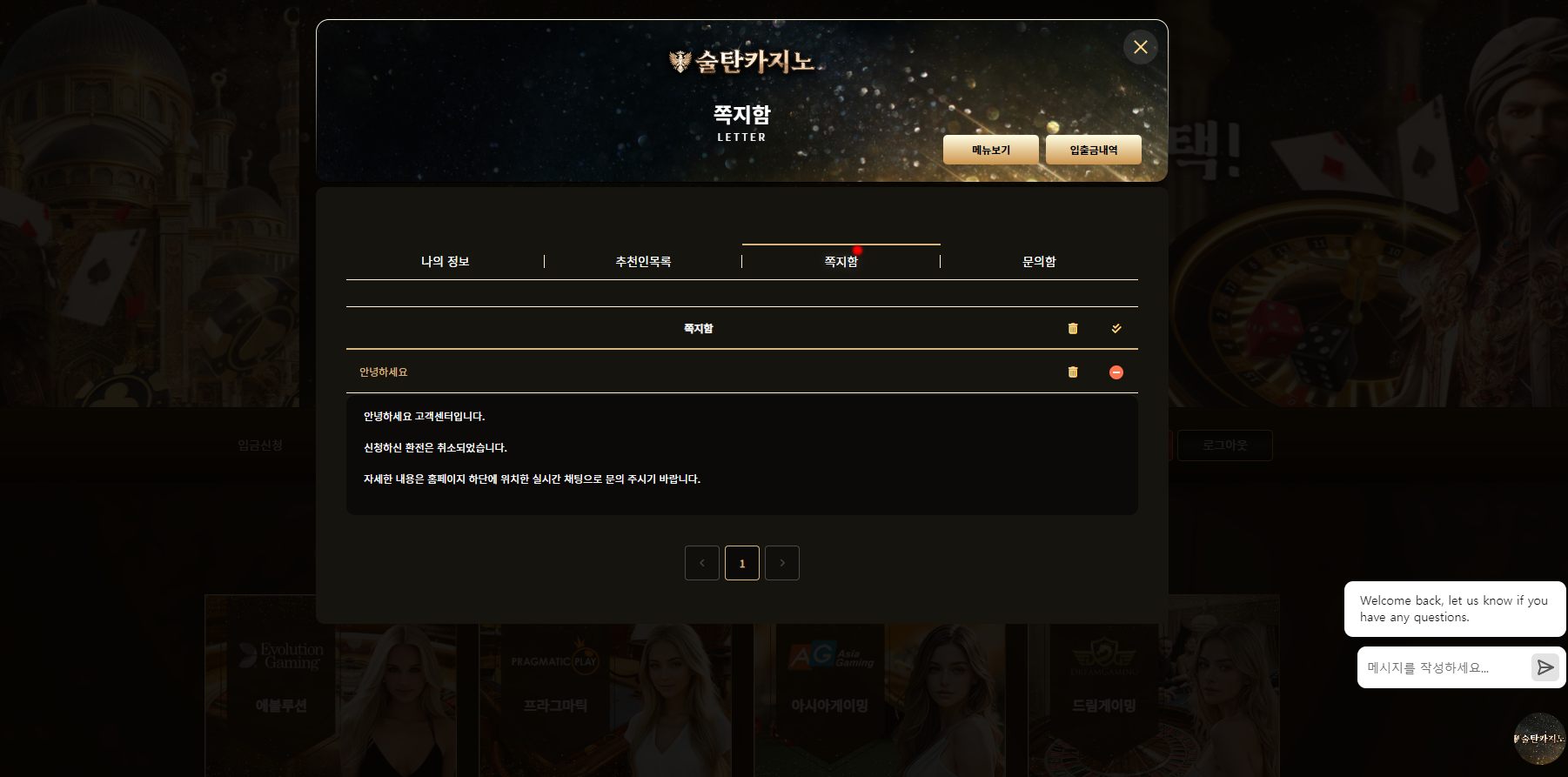The height and width of the screenshot is (777, 1568).
Task: Delete the 안녕하세요 message using its trash icon
Action: [x=1073, y=372]
